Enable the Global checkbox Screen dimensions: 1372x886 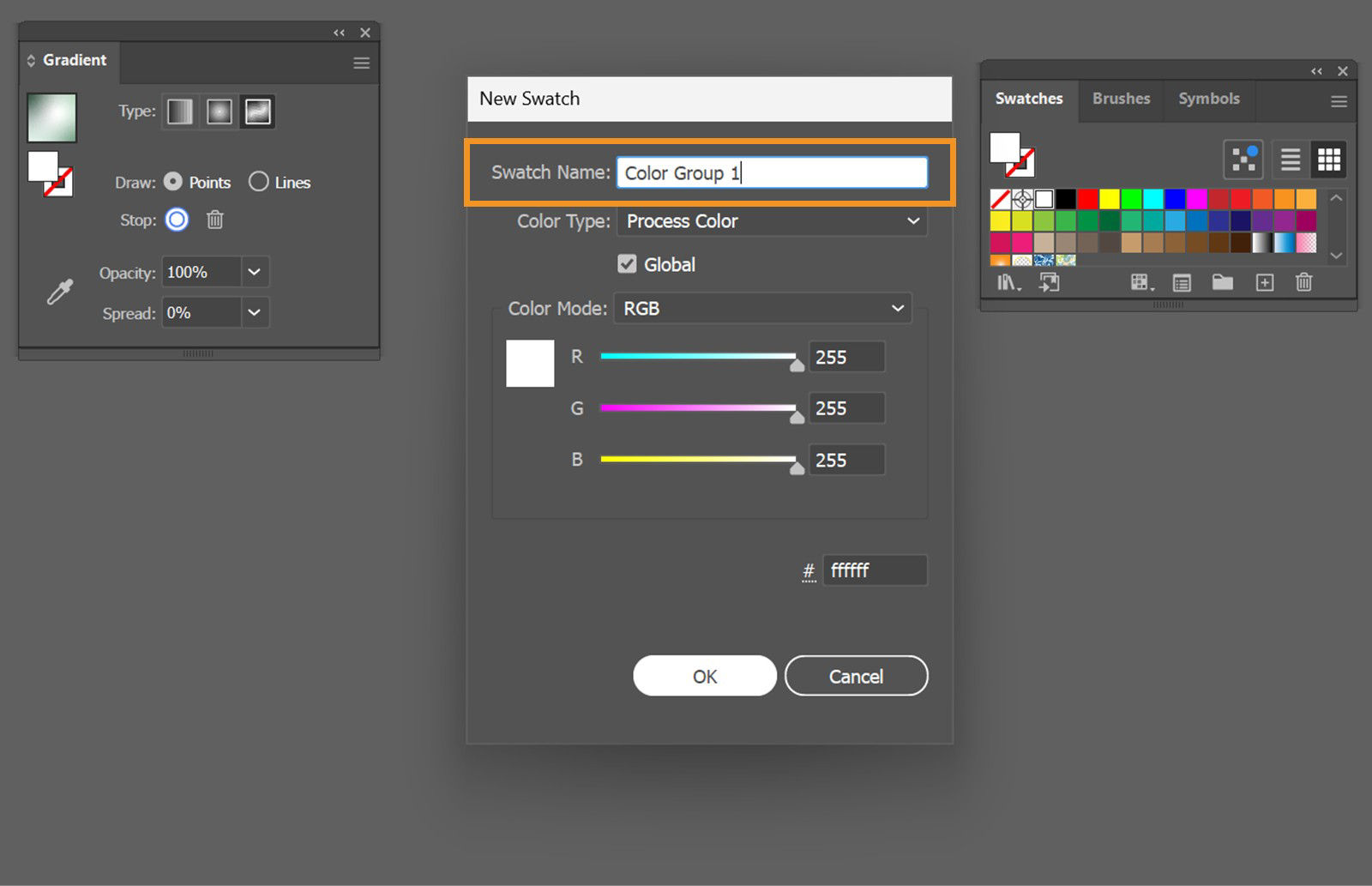coord(627,263)
